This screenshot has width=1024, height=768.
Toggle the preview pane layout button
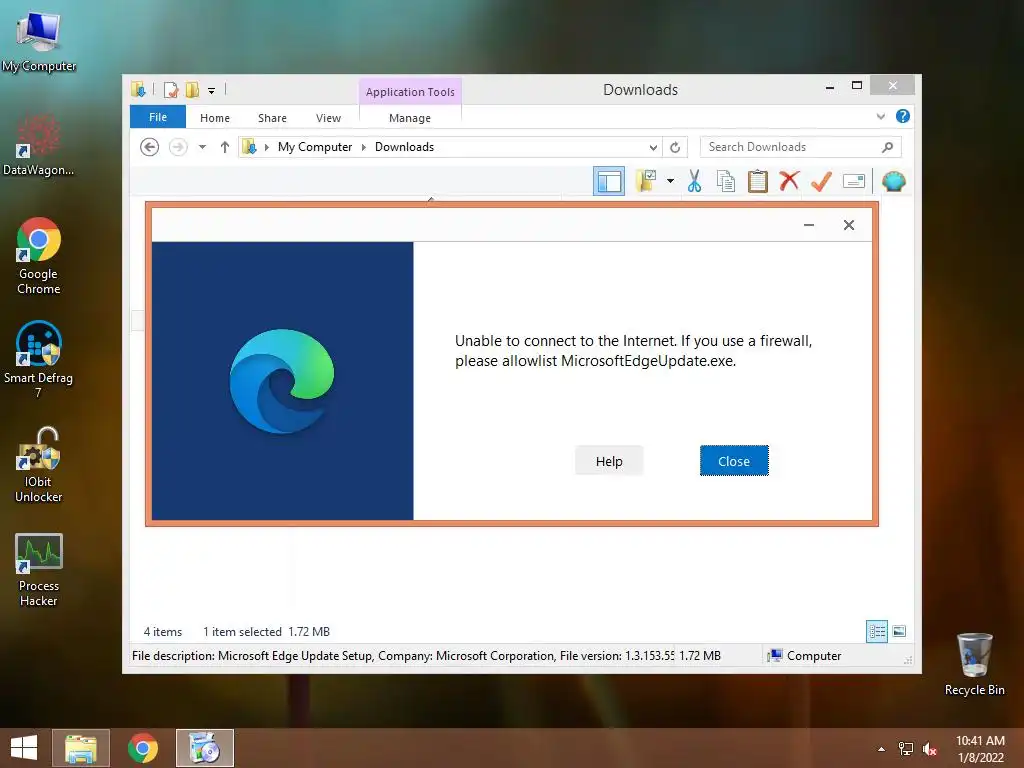tap(609, 181)
